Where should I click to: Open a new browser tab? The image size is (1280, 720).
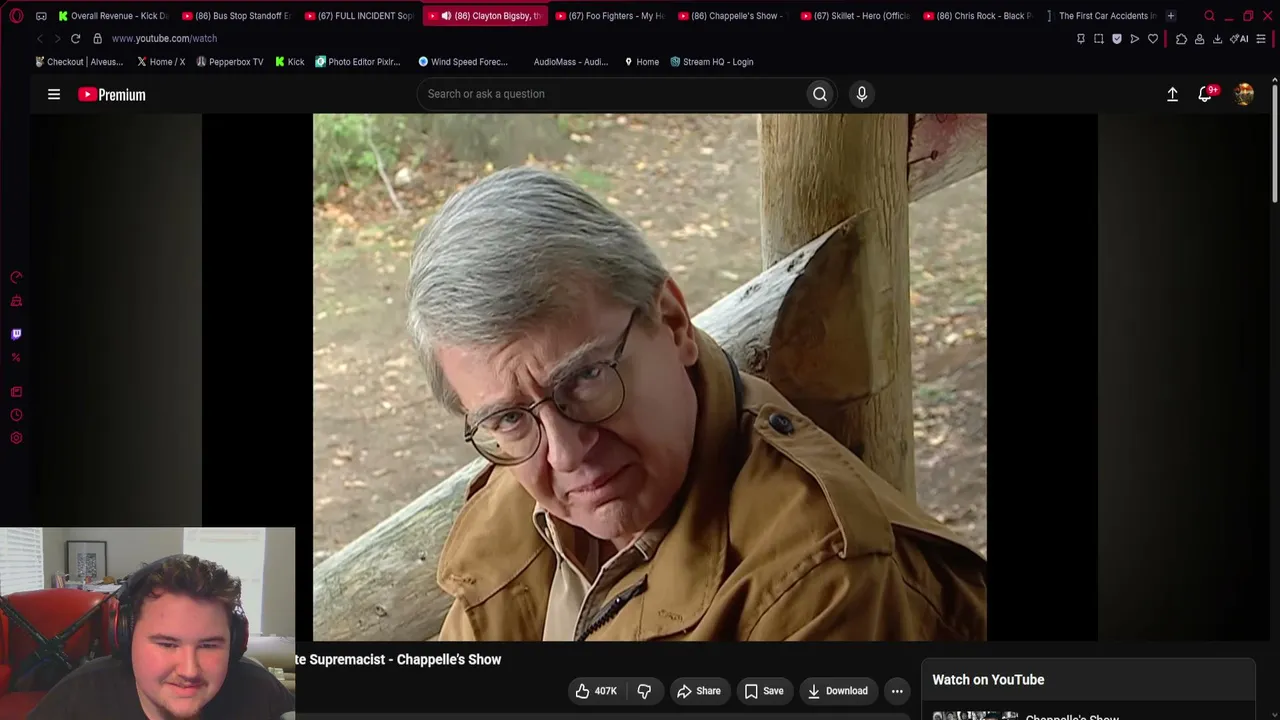pyautogui.click(x=1171, y=16)
